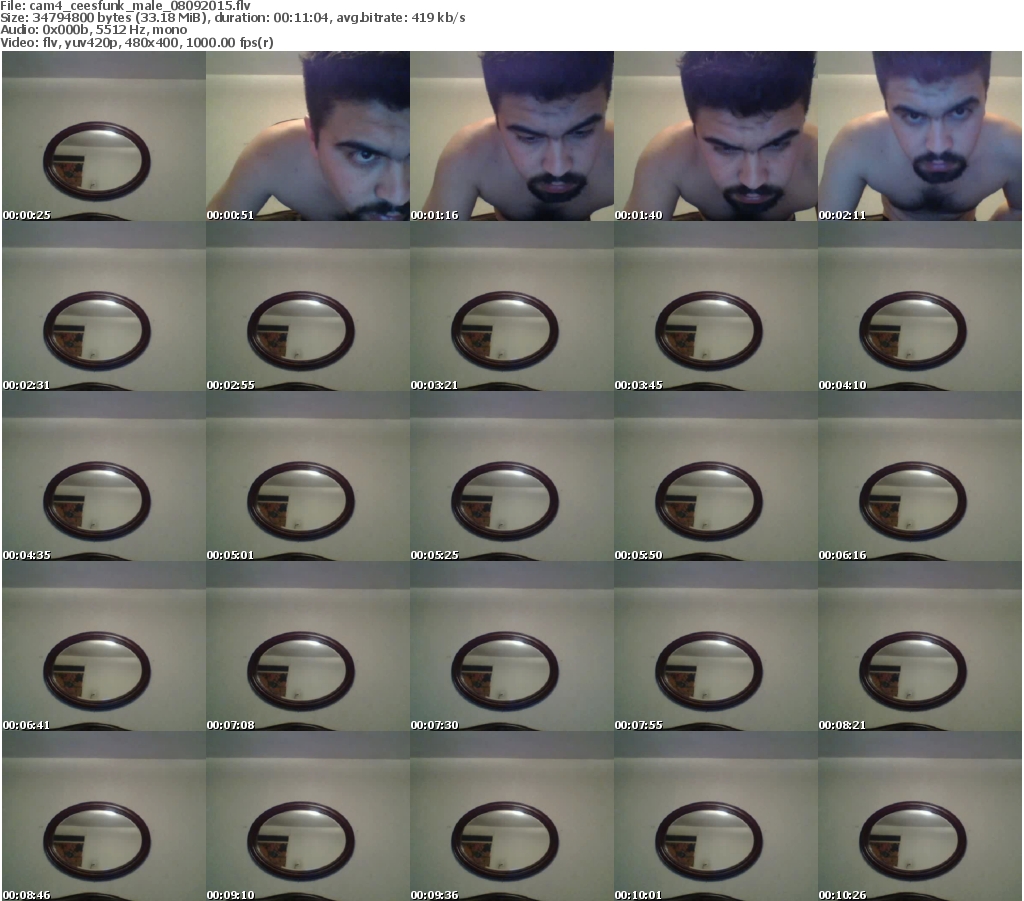Image resolution: width=1024 pixels, height=901 pixels.
Task: Select the frame at 00:03:21
Action: 512,306
